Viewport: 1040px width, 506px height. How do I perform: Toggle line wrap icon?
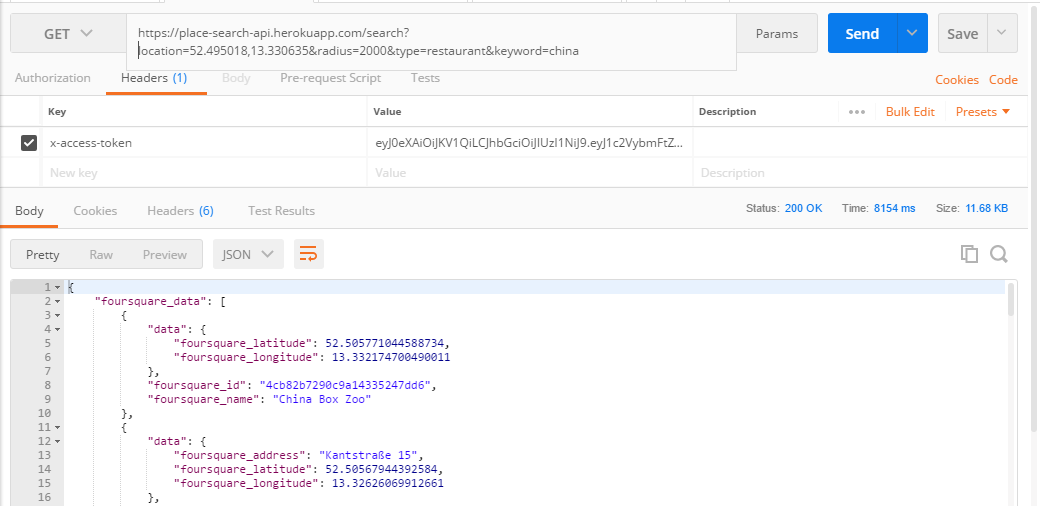[x=308, y=254]
